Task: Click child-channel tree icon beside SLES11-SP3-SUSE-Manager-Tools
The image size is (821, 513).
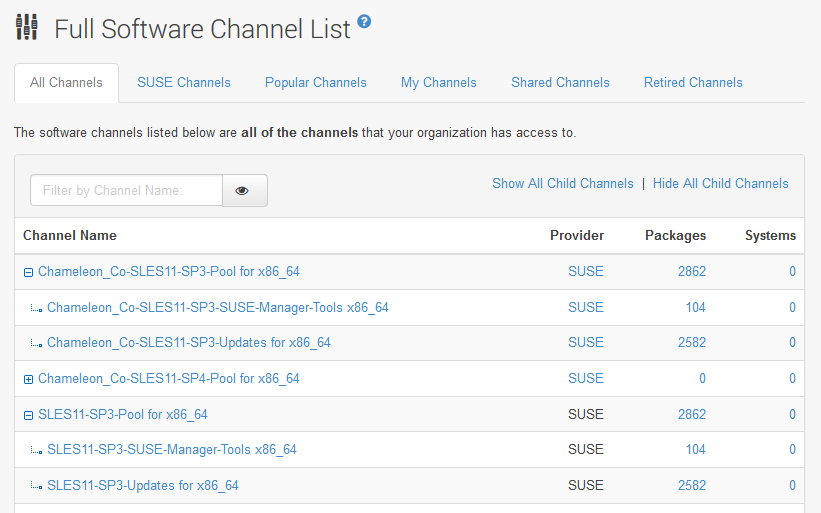Action: [36, 451]
